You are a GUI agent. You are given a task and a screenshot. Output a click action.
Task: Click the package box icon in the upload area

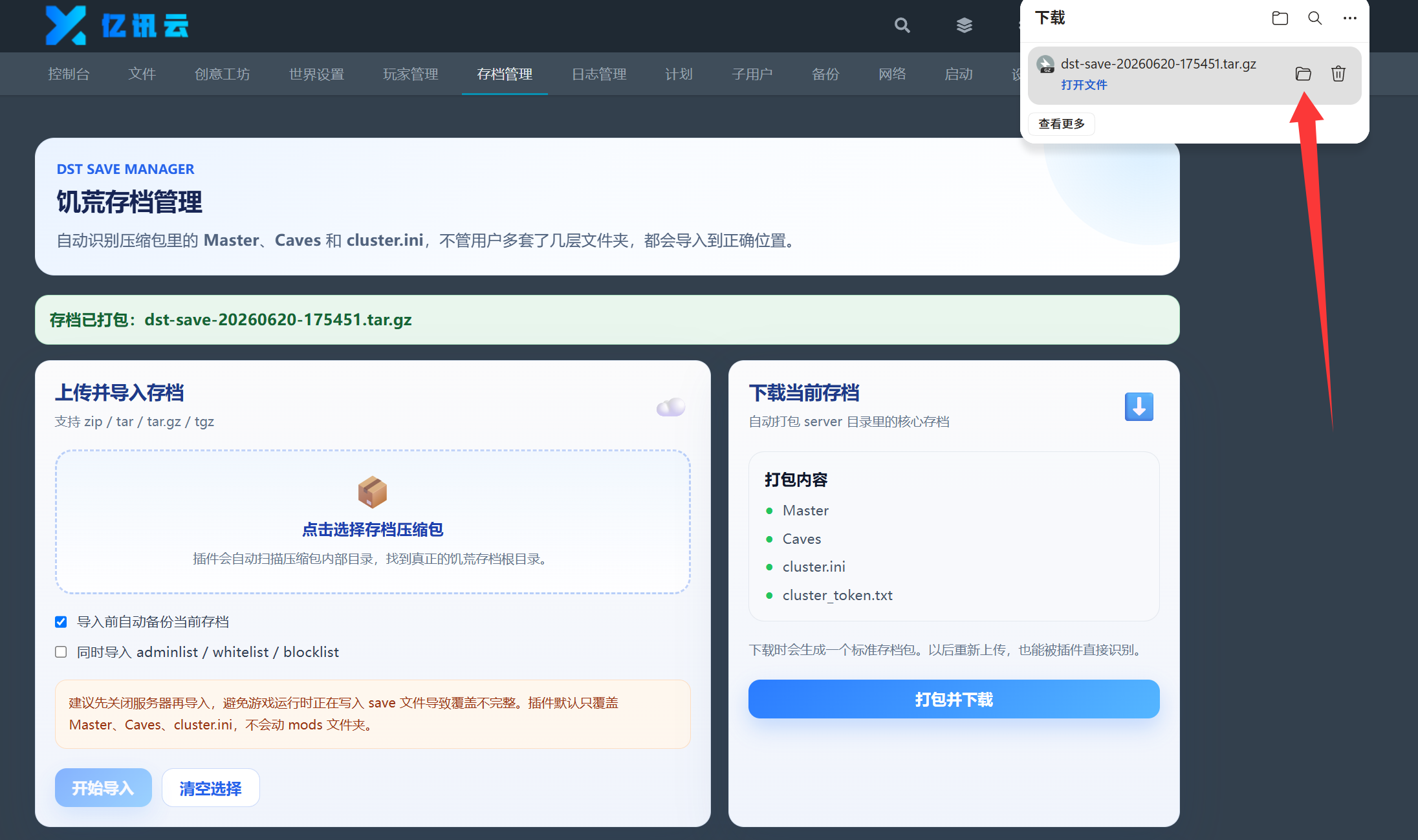pyautogui.click(x=372, y=492)
